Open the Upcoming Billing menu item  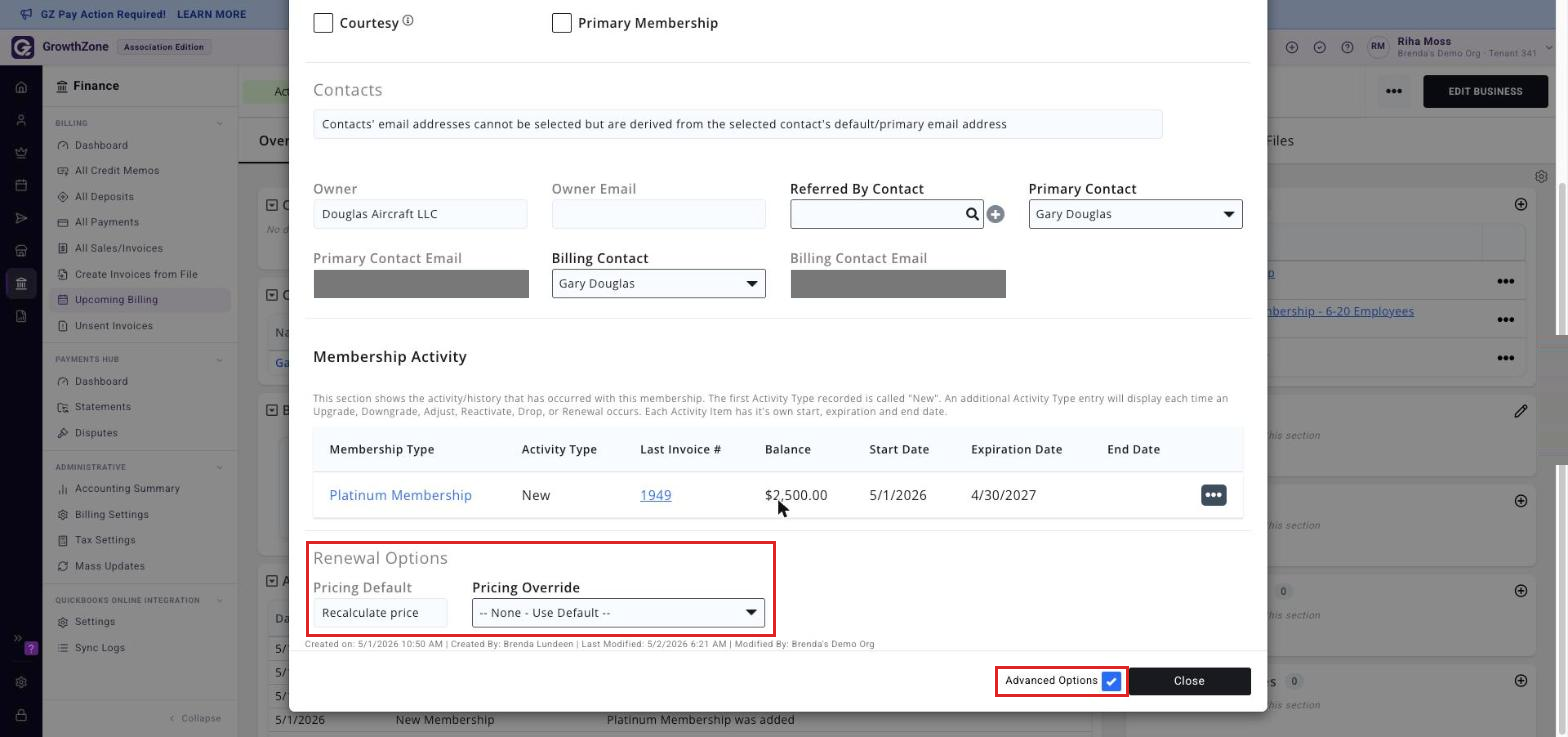tap(139, 300)
